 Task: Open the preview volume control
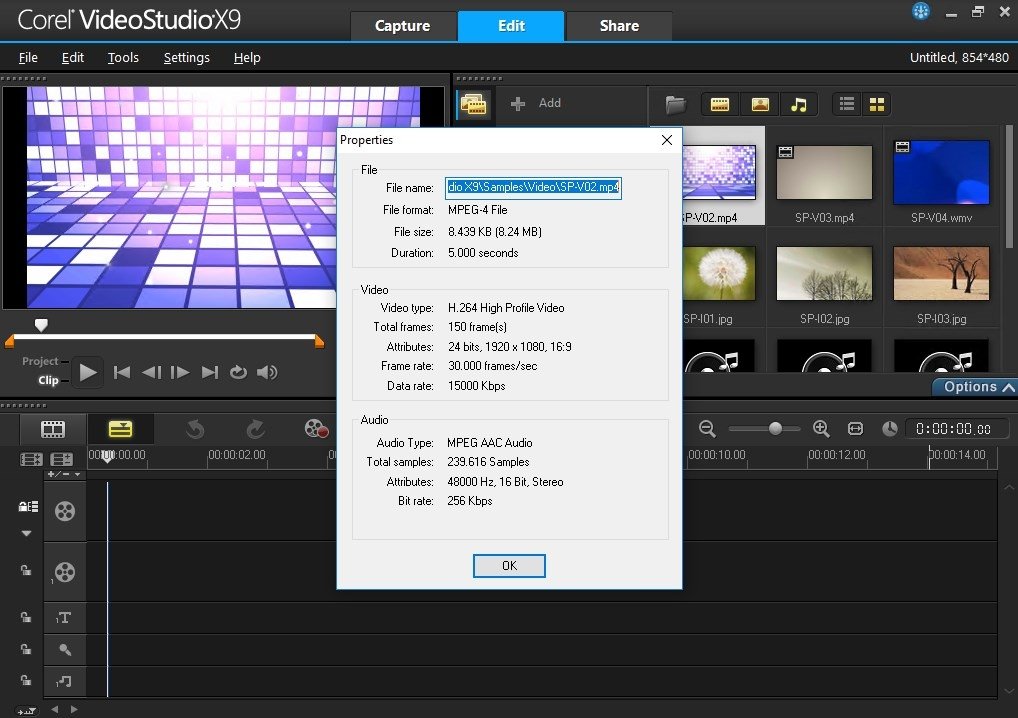coord(267,373)
